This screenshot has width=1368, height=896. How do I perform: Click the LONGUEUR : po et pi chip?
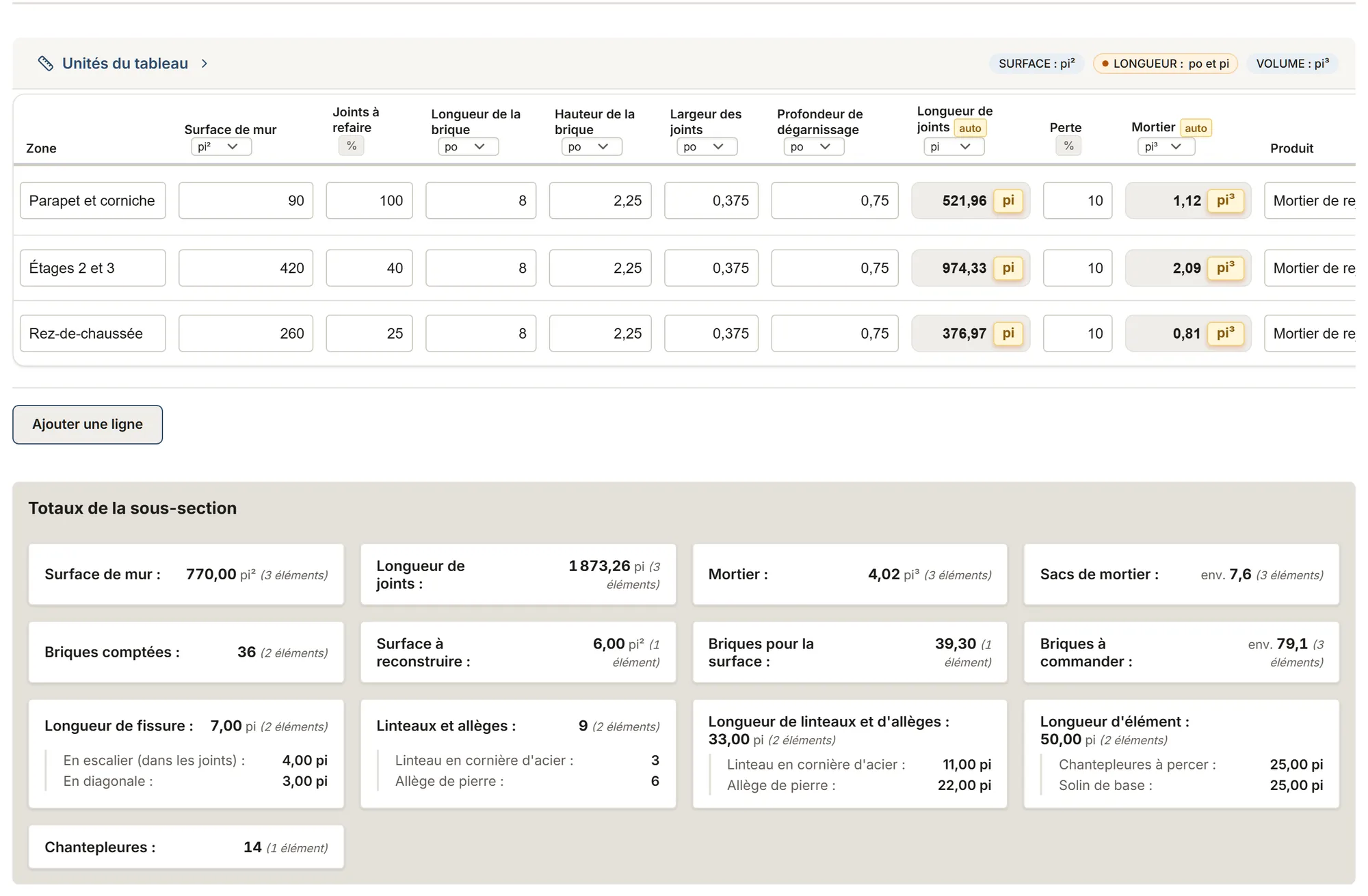coord(1166,64)
